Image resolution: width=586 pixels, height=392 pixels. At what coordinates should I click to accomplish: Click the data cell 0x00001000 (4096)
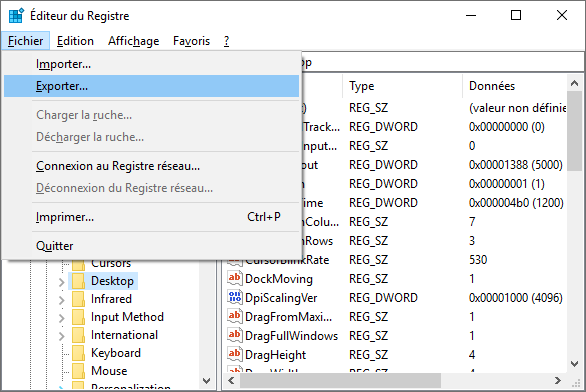point(516,298)
